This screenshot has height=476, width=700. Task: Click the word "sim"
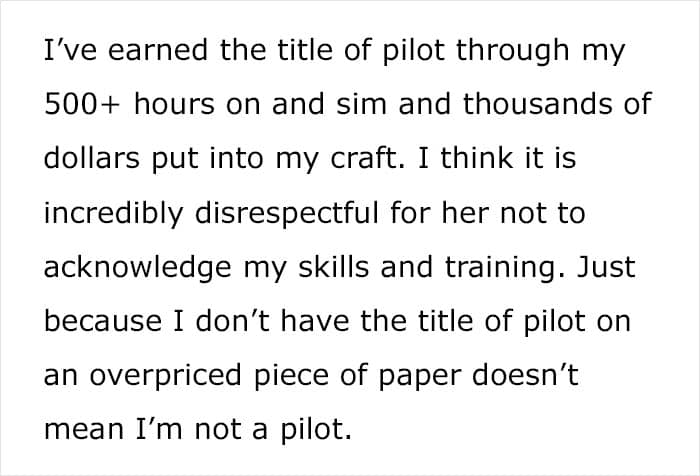click(x=361, y=104)
